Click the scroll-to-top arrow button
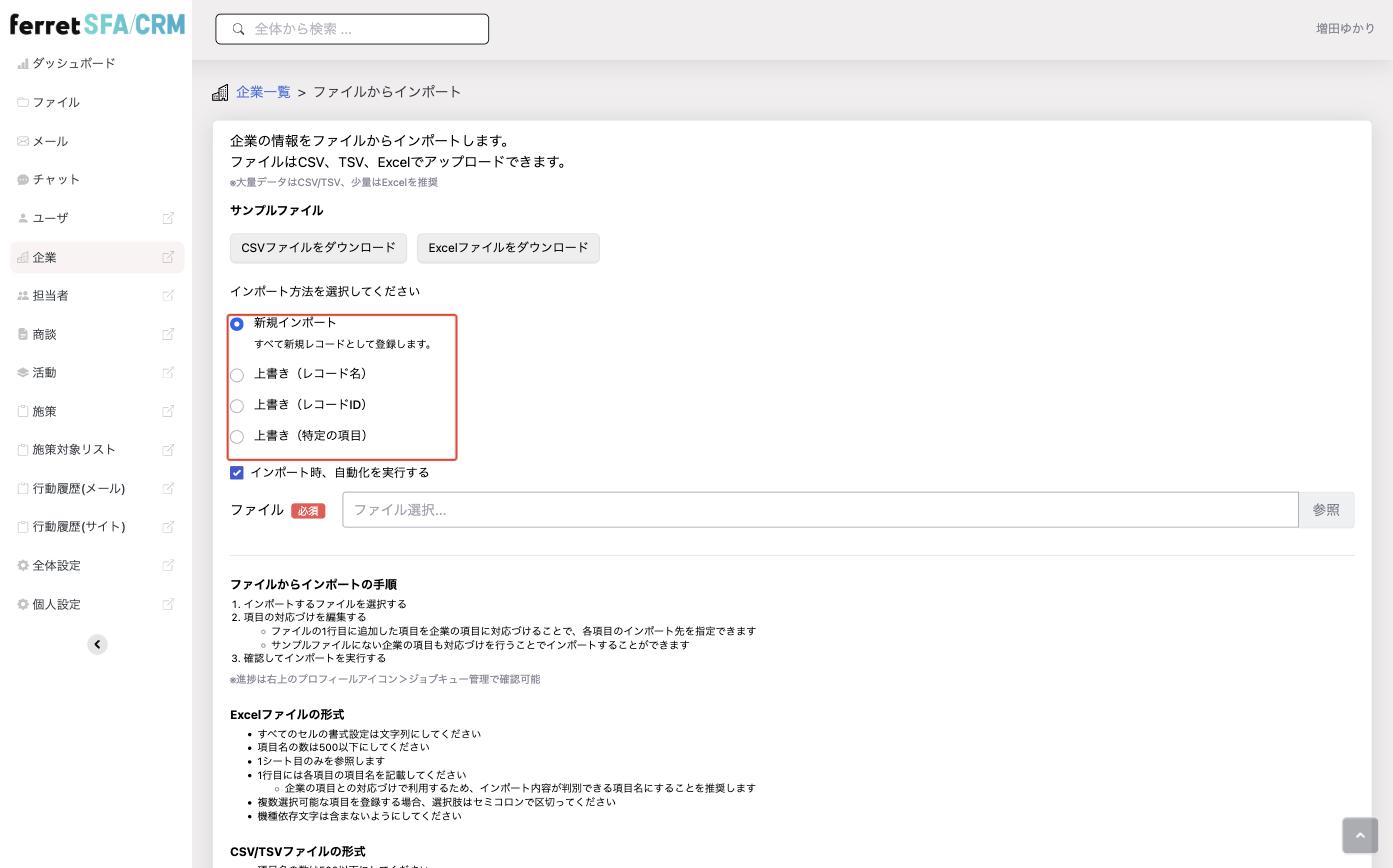Screen dimensions: 1393x868 [1360, 835]
